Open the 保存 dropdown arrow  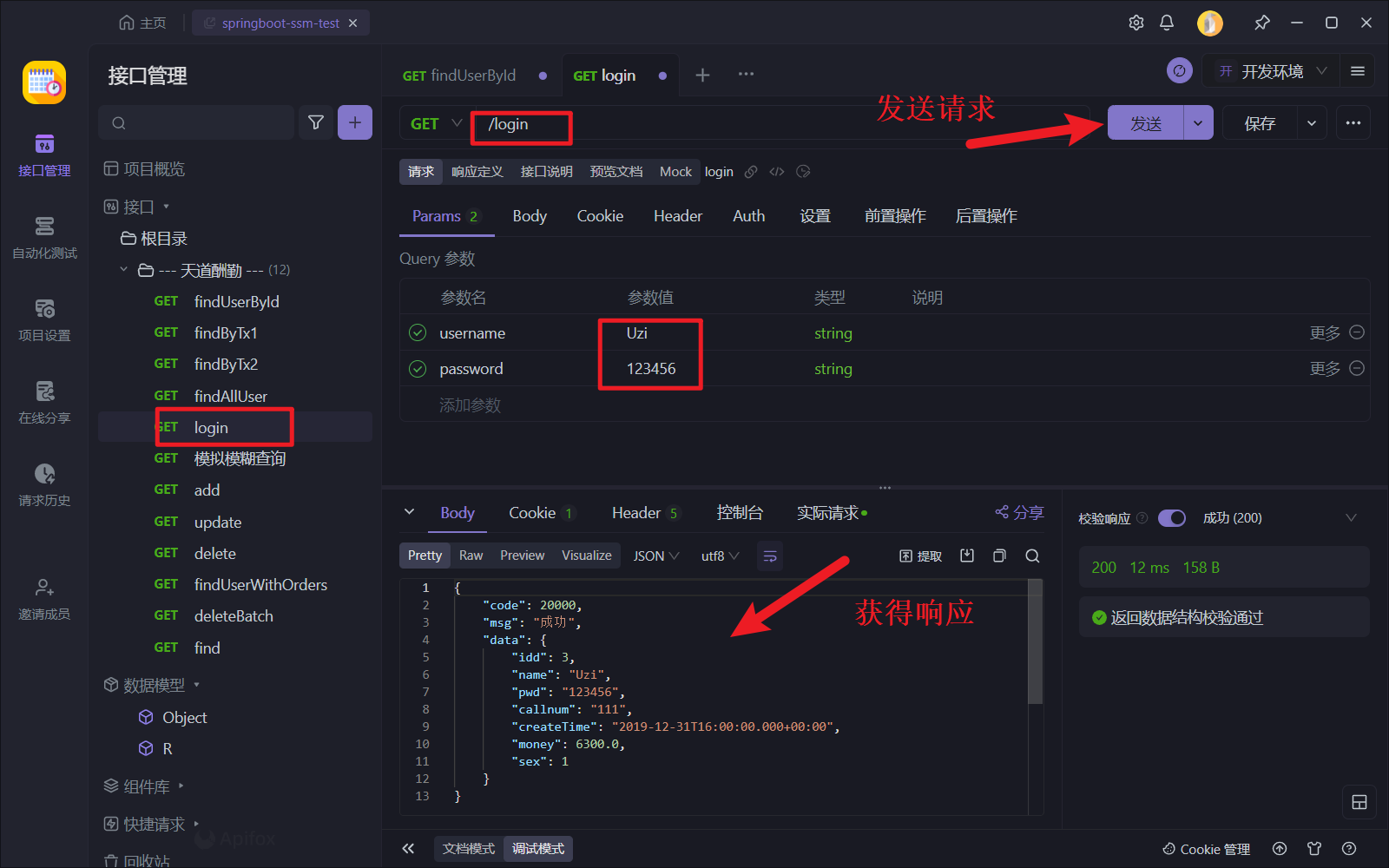click(1312, 123)
